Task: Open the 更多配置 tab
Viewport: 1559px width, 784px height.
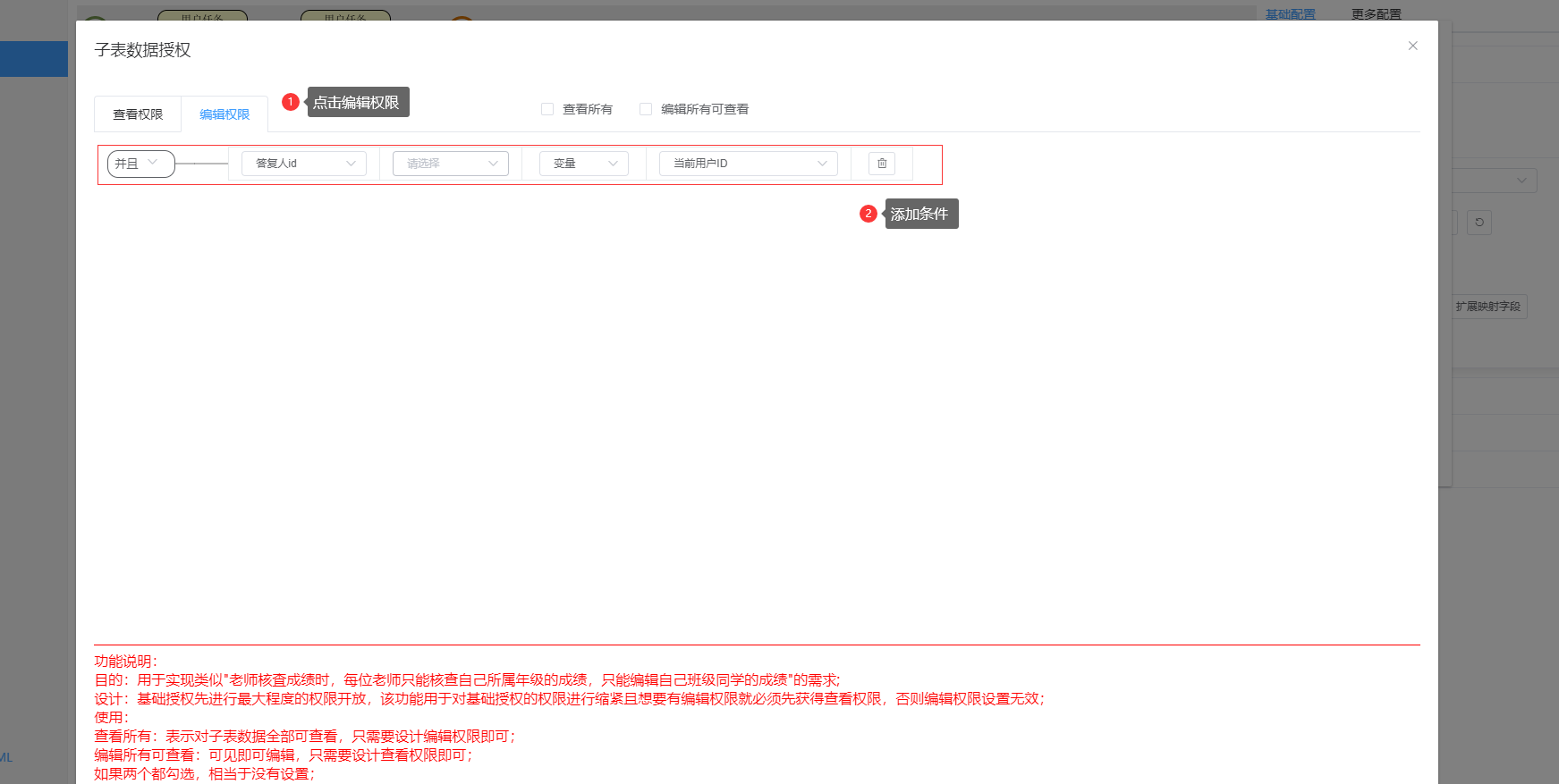Action: tap(1376, 13)
